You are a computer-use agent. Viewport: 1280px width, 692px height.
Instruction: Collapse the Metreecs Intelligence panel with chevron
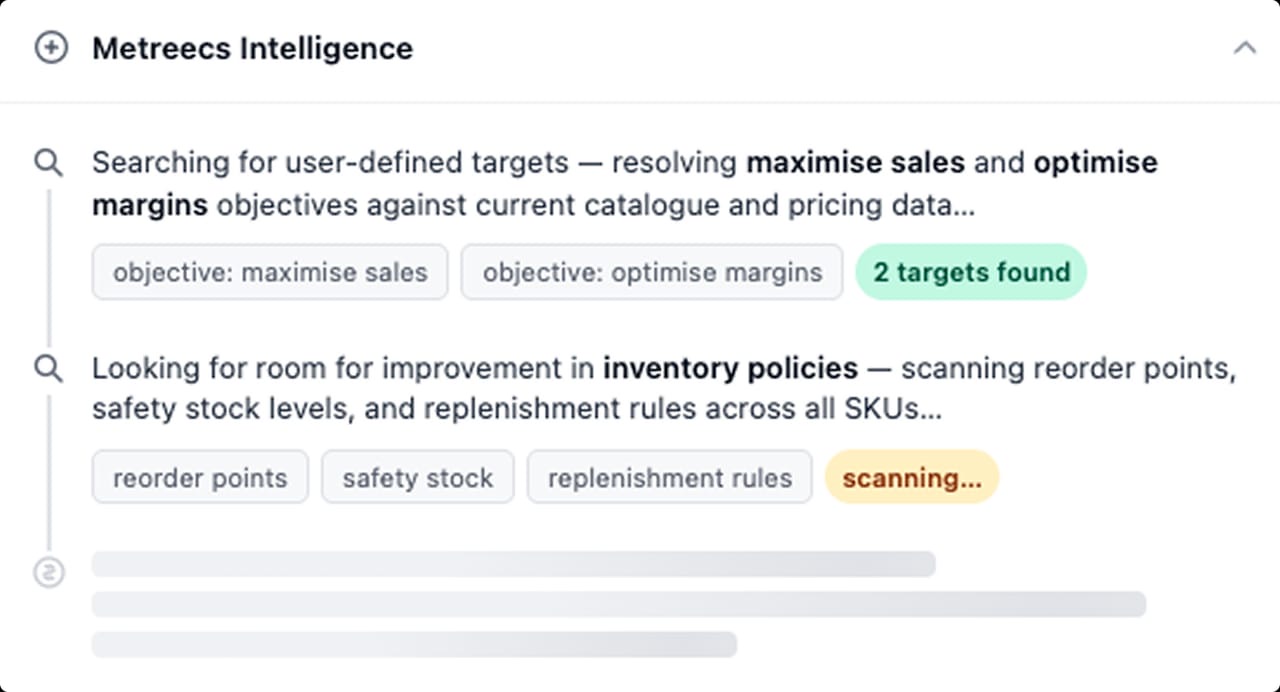[x=1244, y=47]
